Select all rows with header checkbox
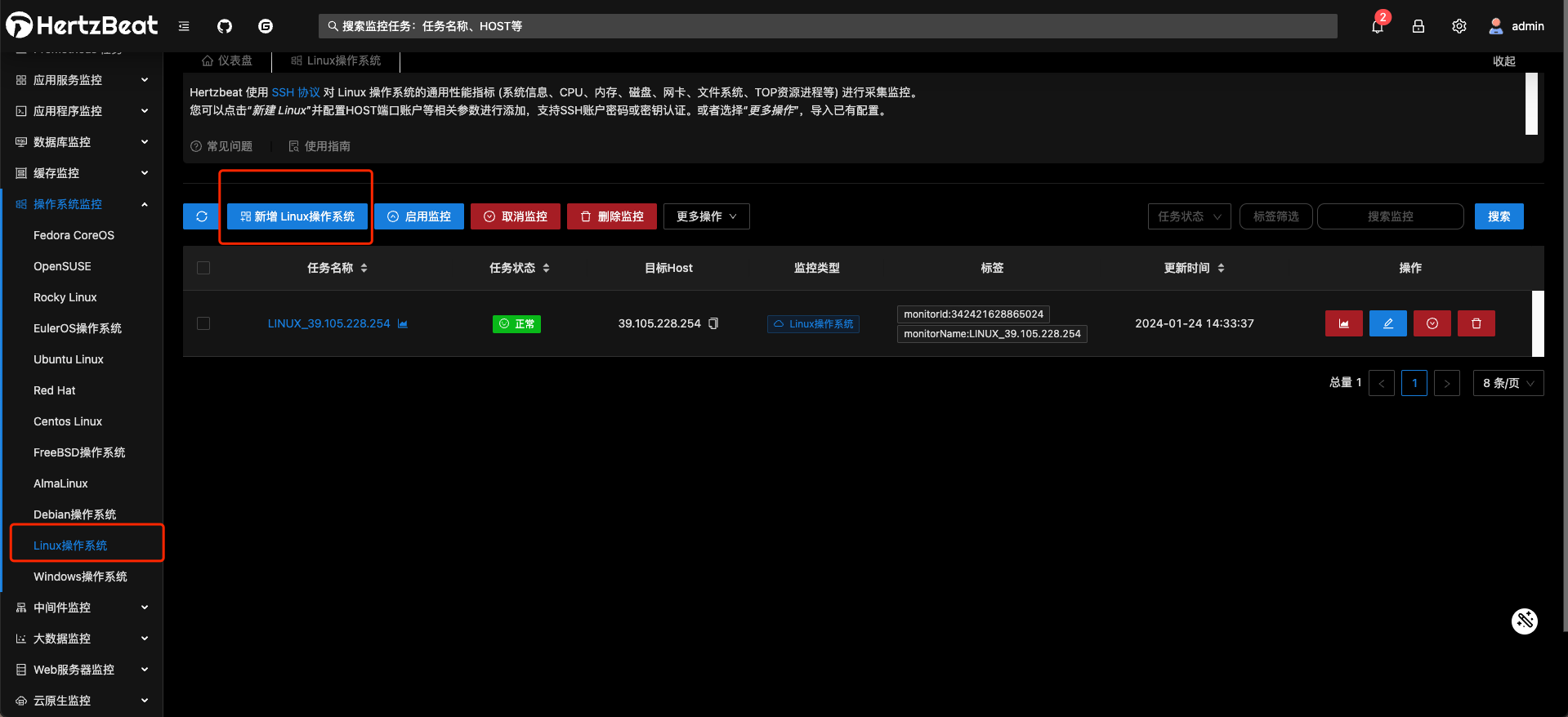The height and width of the screenshot is (717, 1568). pos(203,268)
